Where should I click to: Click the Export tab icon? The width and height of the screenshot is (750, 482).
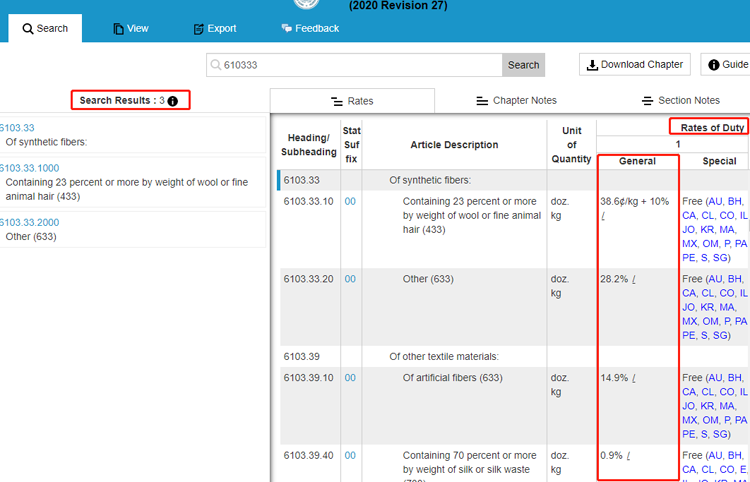coord(198,29)
